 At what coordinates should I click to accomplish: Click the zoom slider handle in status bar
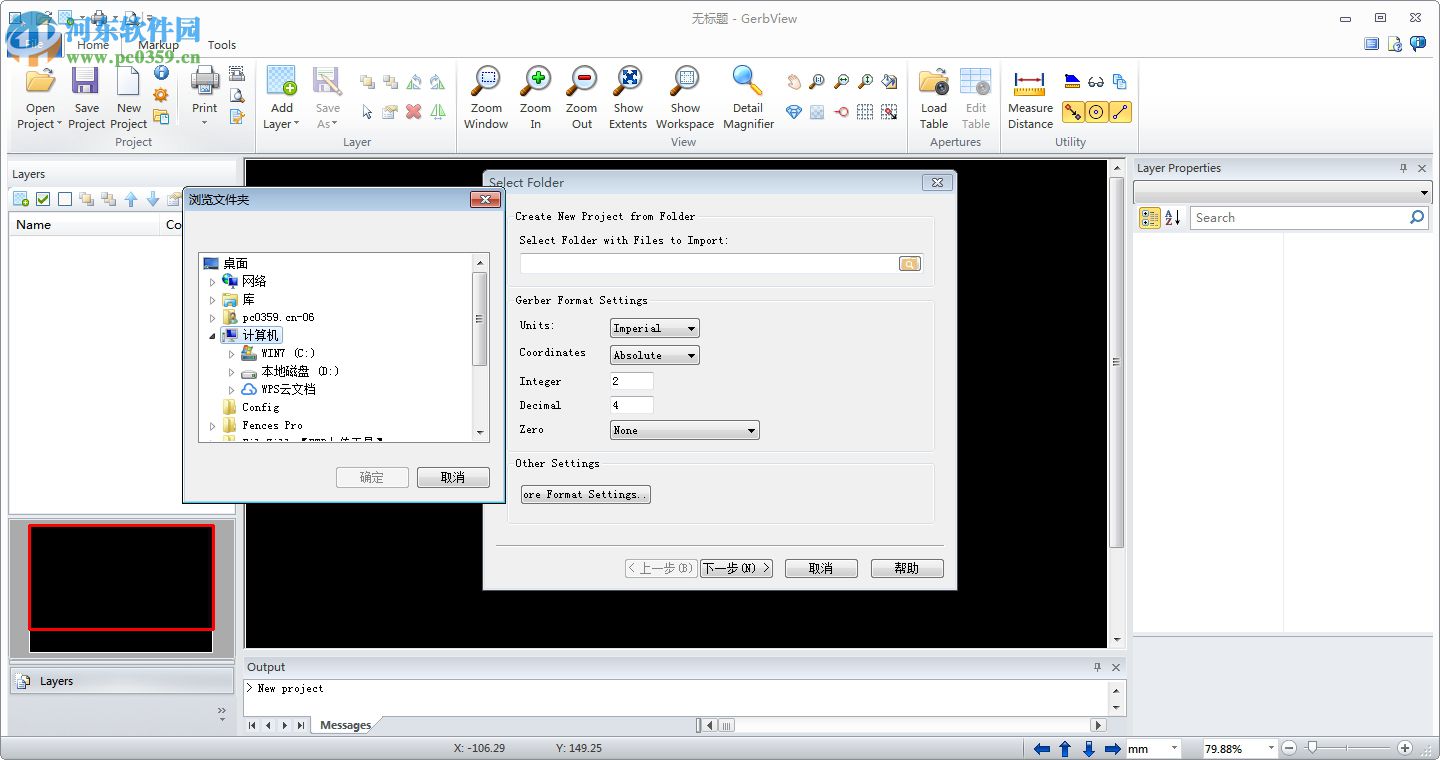(x=1312, y=747)
